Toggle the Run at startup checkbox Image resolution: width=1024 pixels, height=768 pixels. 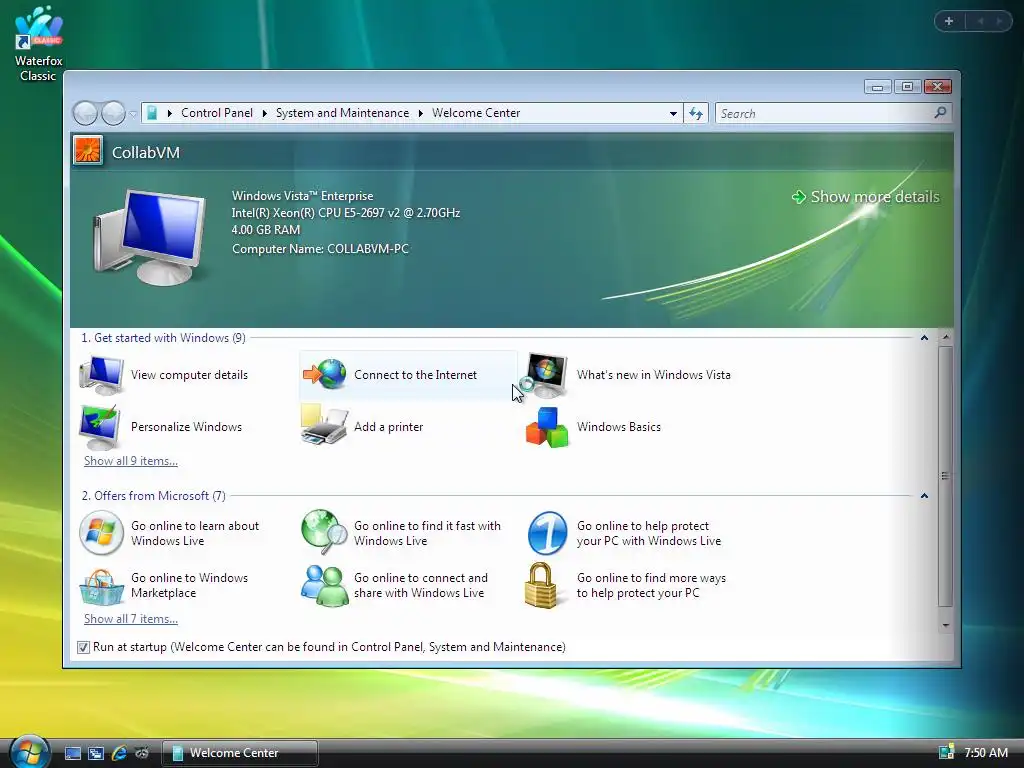[x=84, y=647]
